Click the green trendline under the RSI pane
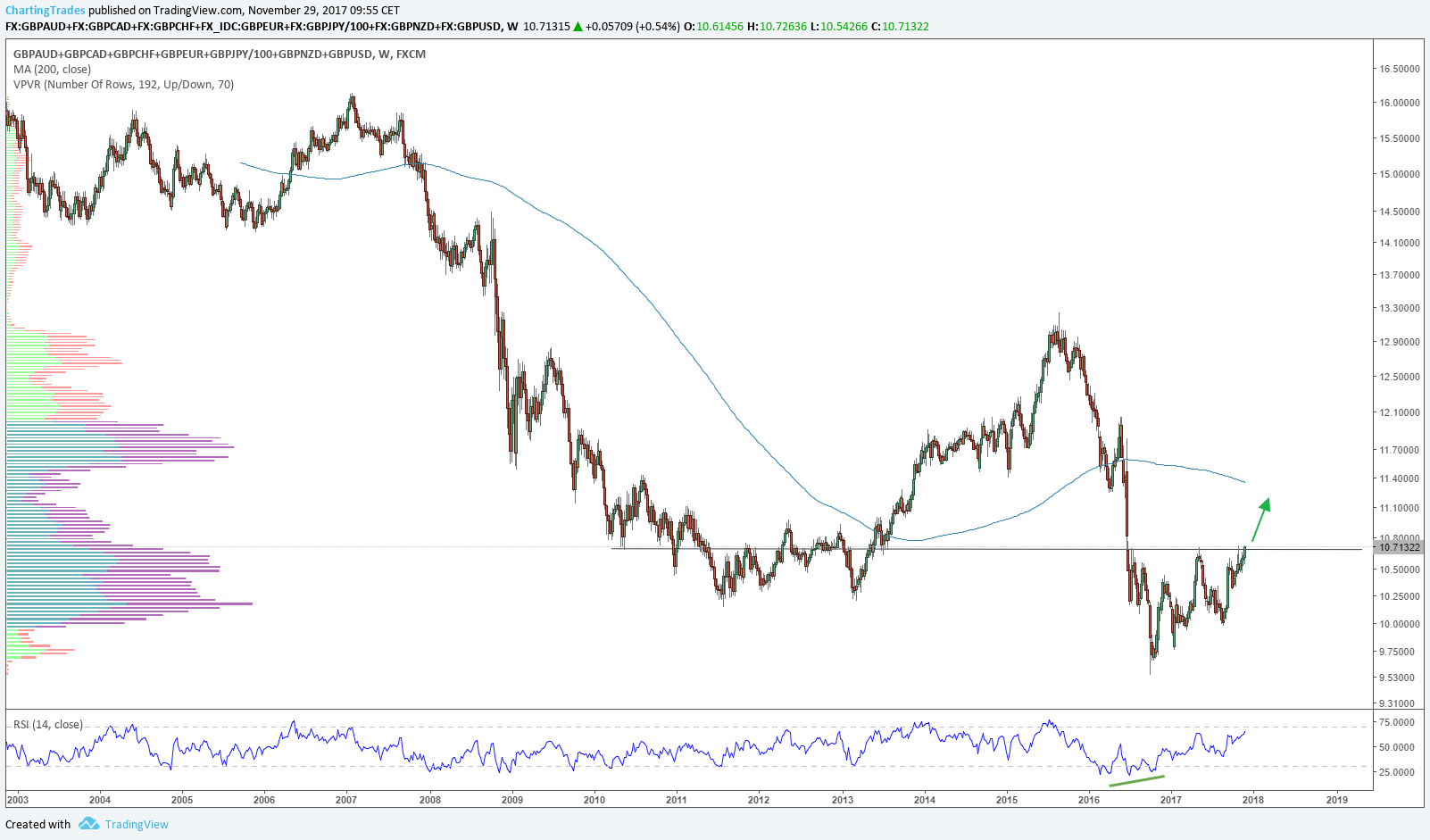1430x840 pixels. pos(1135,781)
